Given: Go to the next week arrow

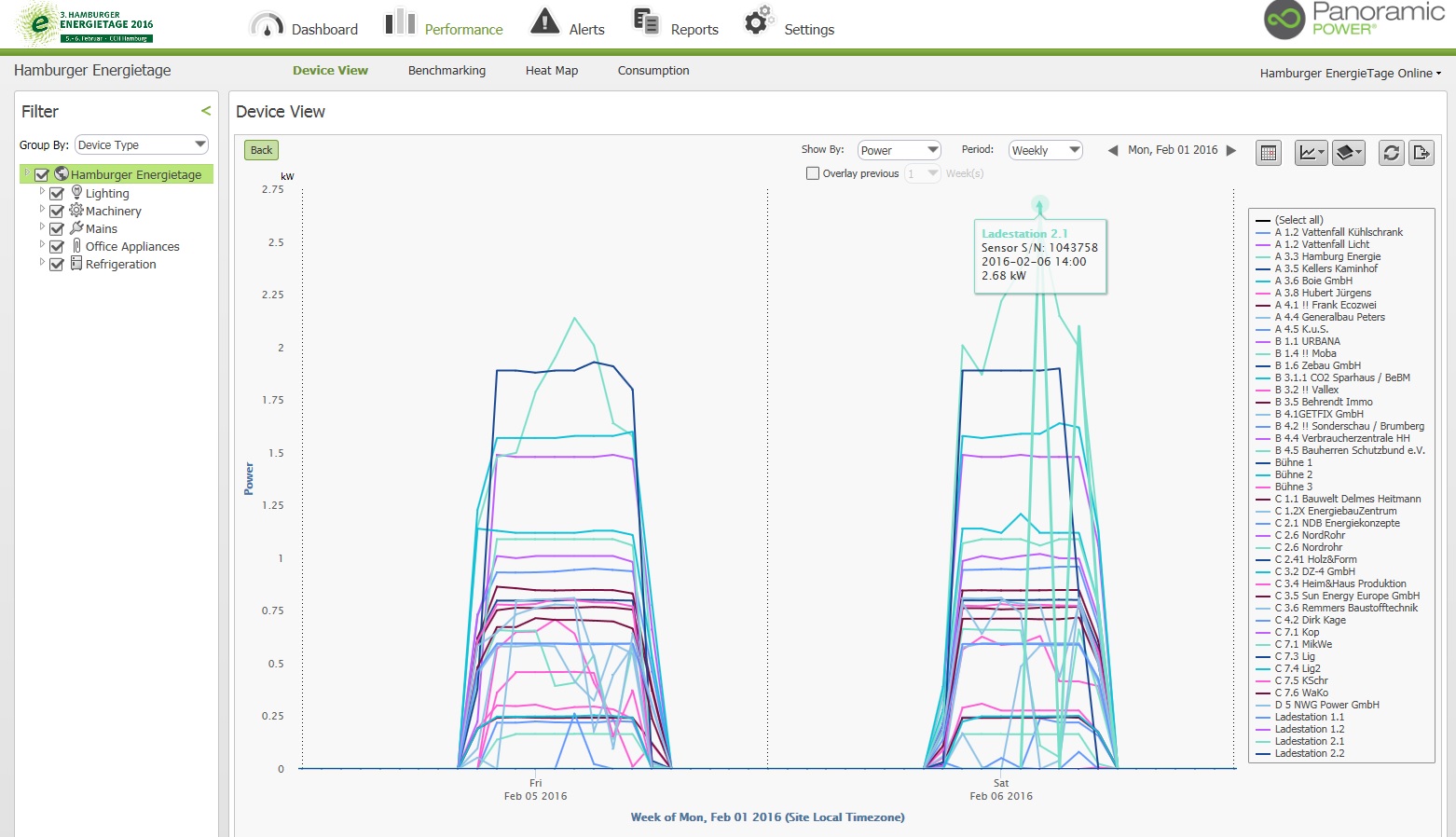Looking at the screenshot, I should 1231,150.
